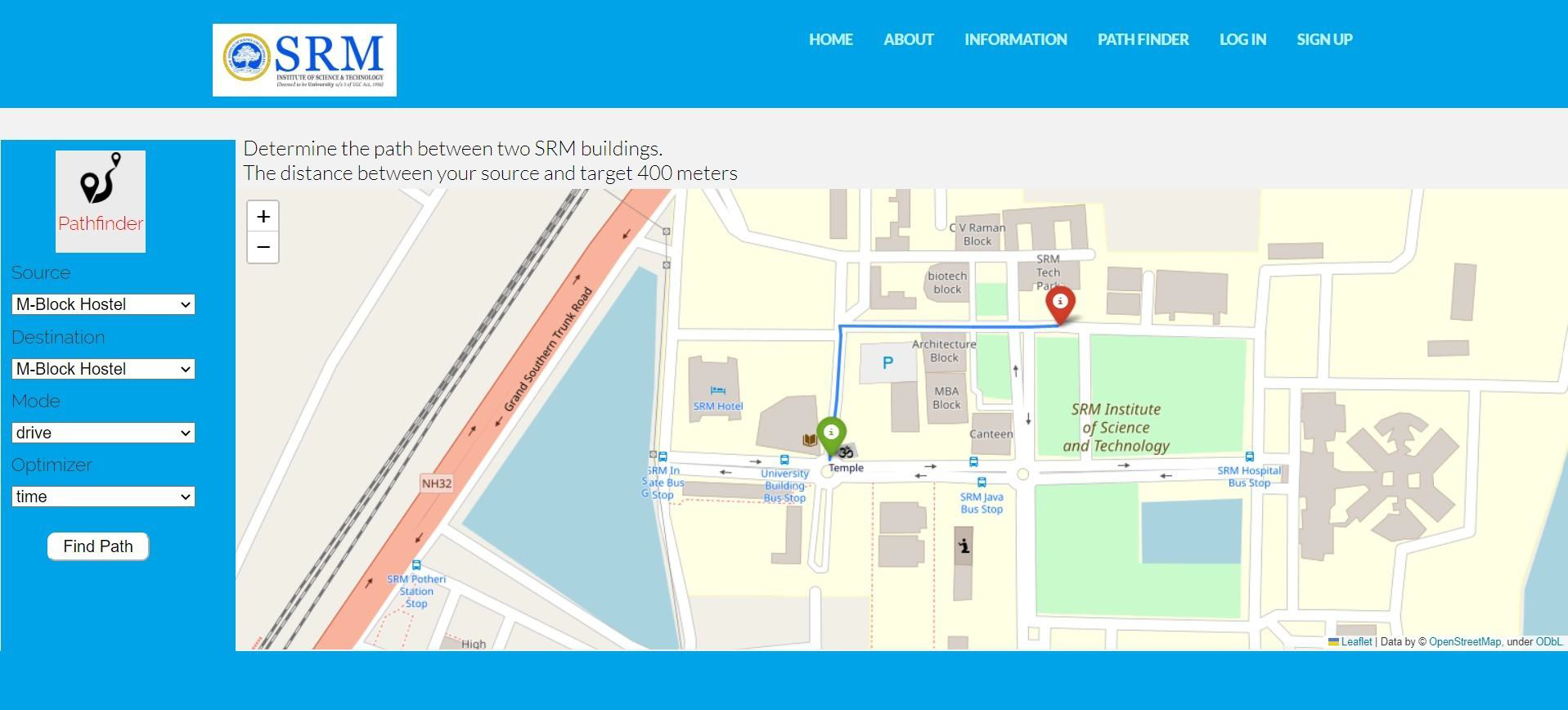Click the 'SRM Tech Park' map label
Viewport: 1568px width, 710px height.
pos(1048,272)
